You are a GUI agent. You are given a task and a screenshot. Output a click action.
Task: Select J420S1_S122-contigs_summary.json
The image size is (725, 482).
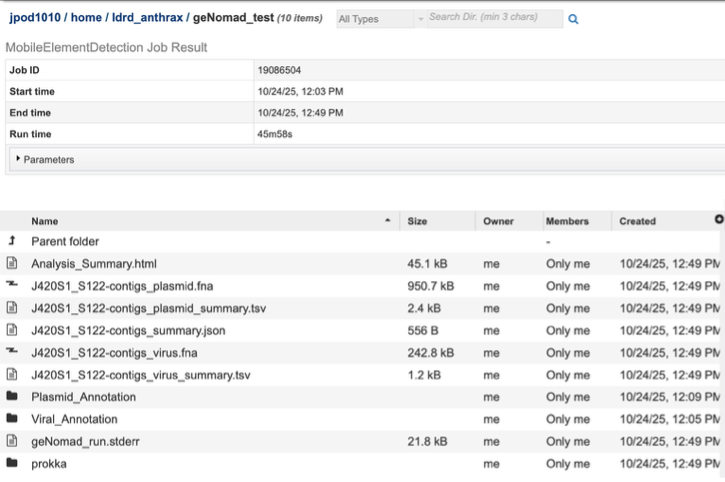tap(128, 330)
